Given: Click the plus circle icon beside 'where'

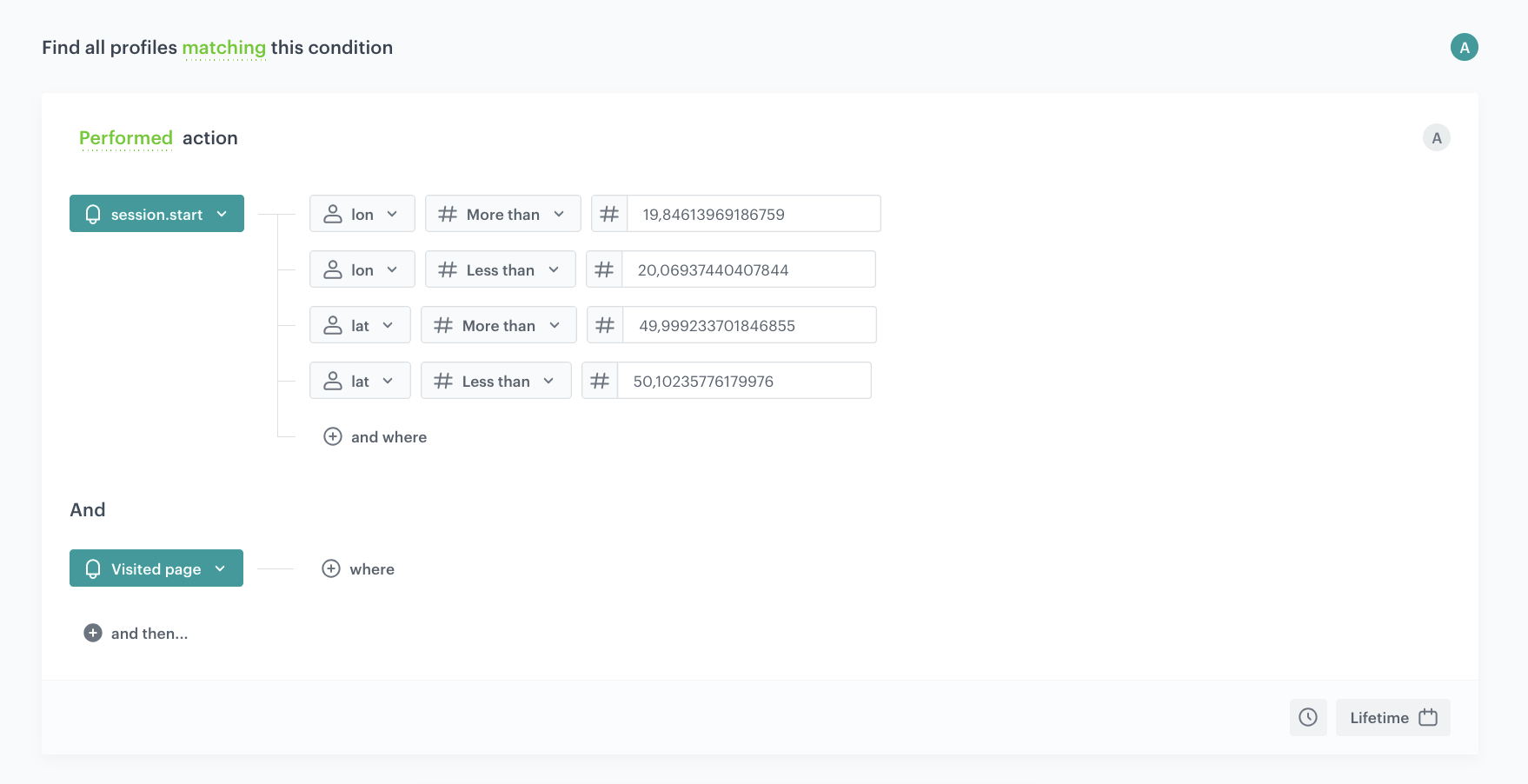Looking at the screenshot, I should 331,568.
